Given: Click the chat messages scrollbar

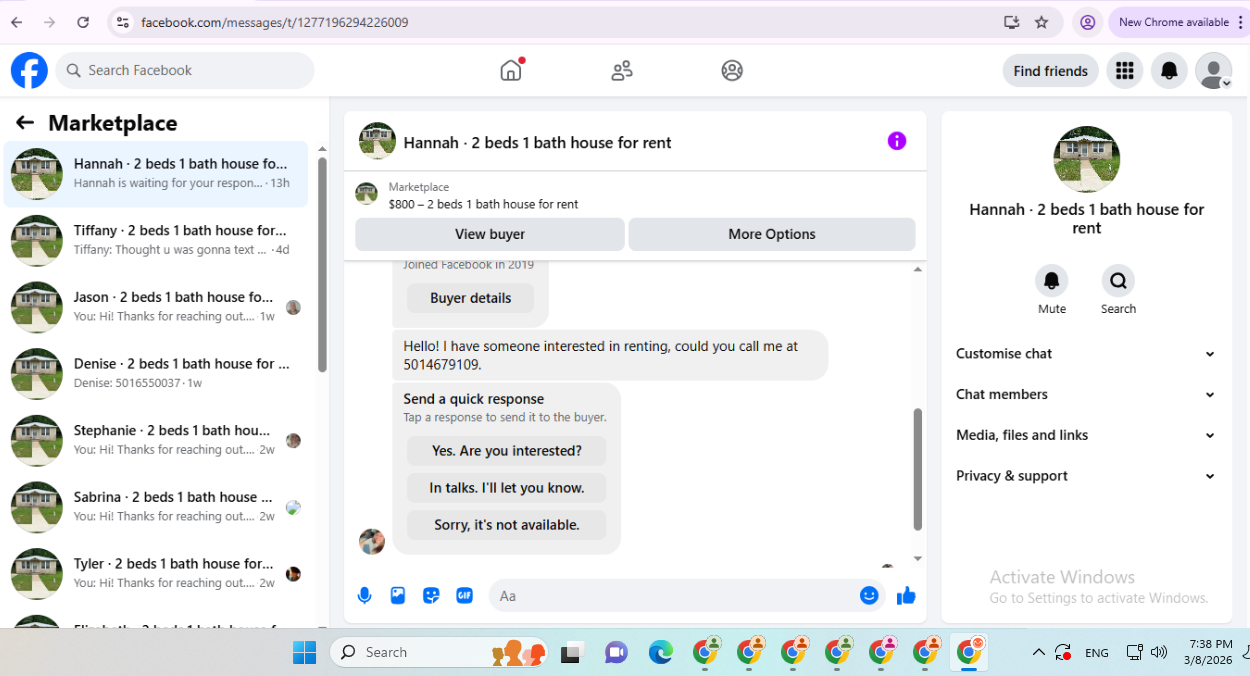Looking at the screenshot, I should [918, 469].
